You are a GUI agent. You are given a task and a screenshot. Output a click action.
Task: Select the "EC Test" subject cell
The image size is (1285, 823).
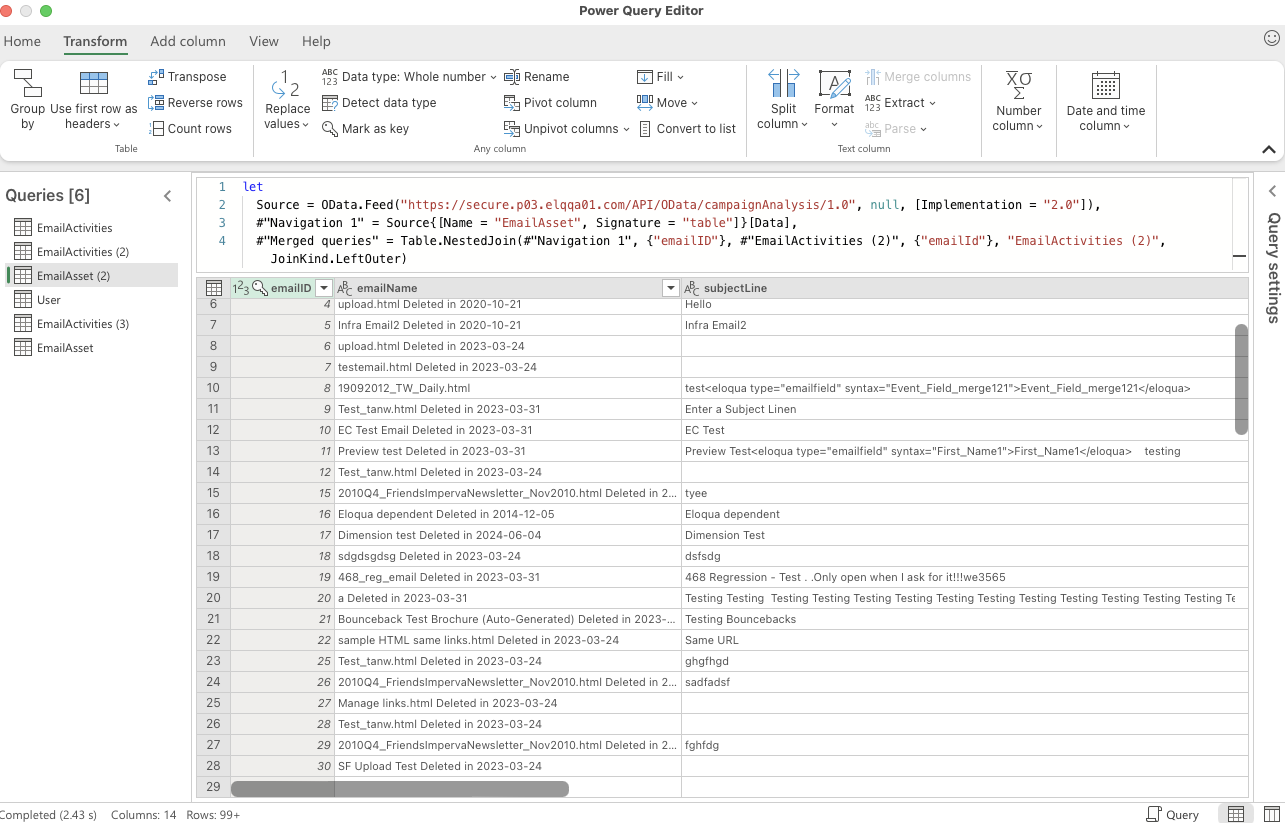[x=965, y=430]
